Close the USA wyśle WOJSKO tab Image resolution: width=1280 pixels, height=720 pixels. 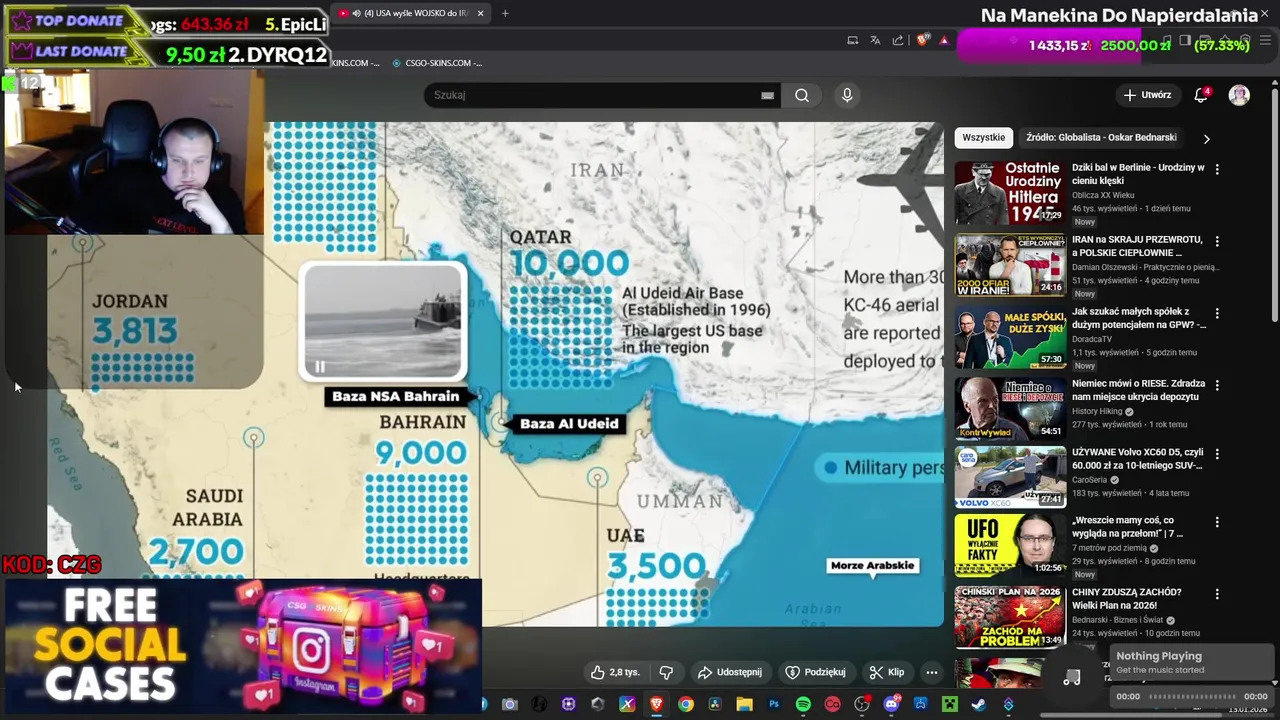pyautogui.click(x=480, y=13)
